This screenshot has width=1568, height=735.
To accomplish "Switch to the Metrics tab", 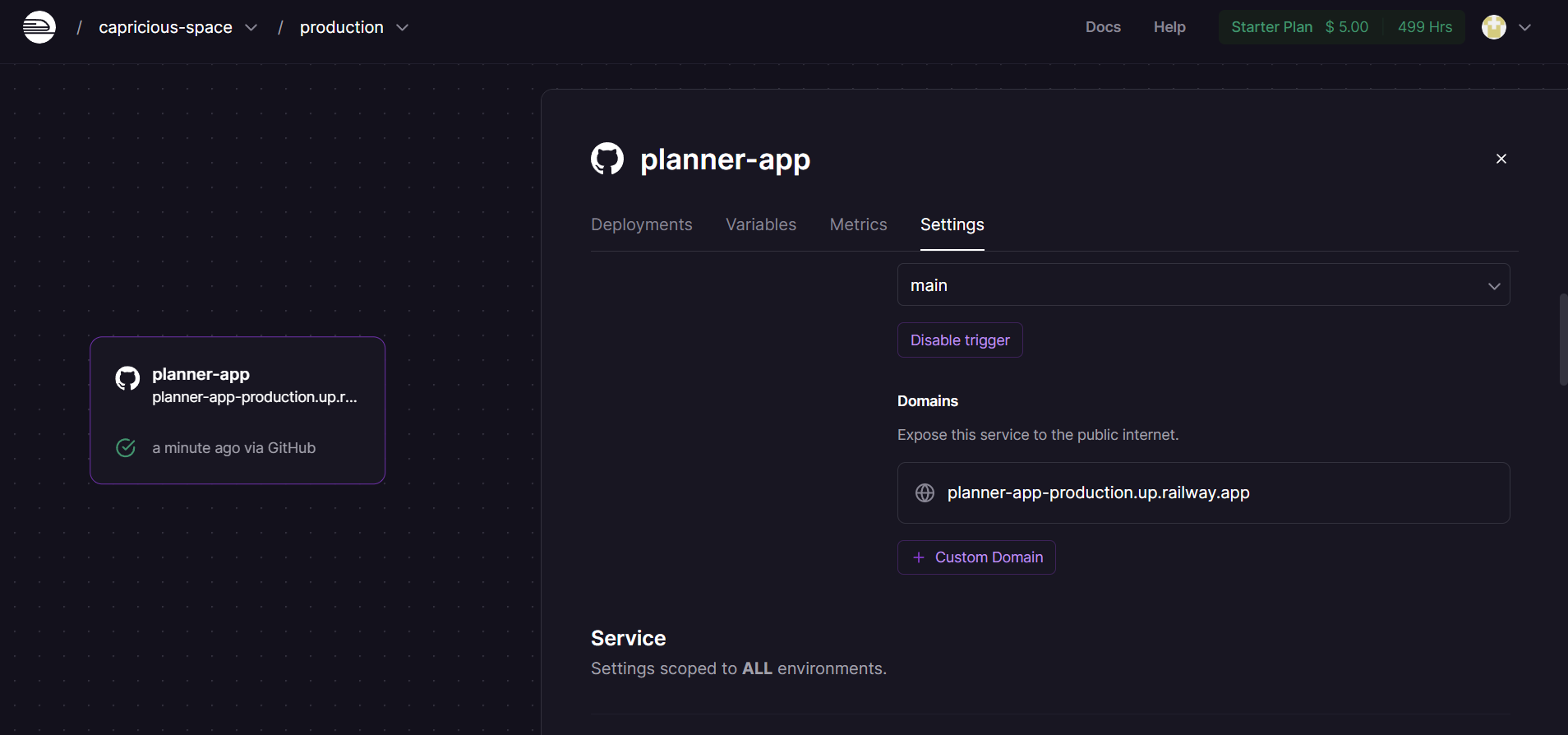I will tap(859, 224).
